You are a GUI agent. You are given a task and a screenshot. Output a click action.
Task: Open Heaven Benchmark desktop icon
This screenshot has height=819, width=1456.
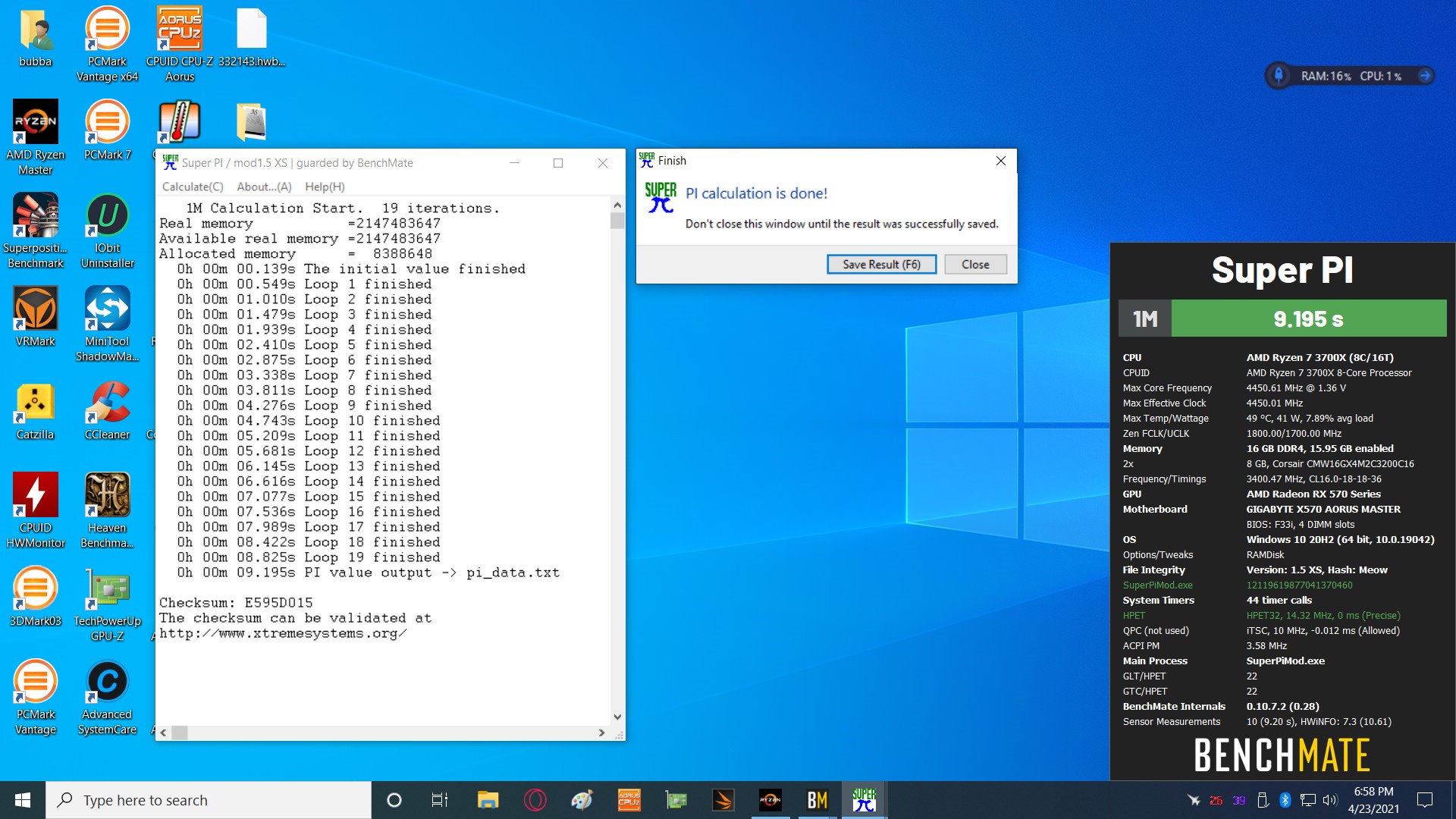(x=107, y=510)
